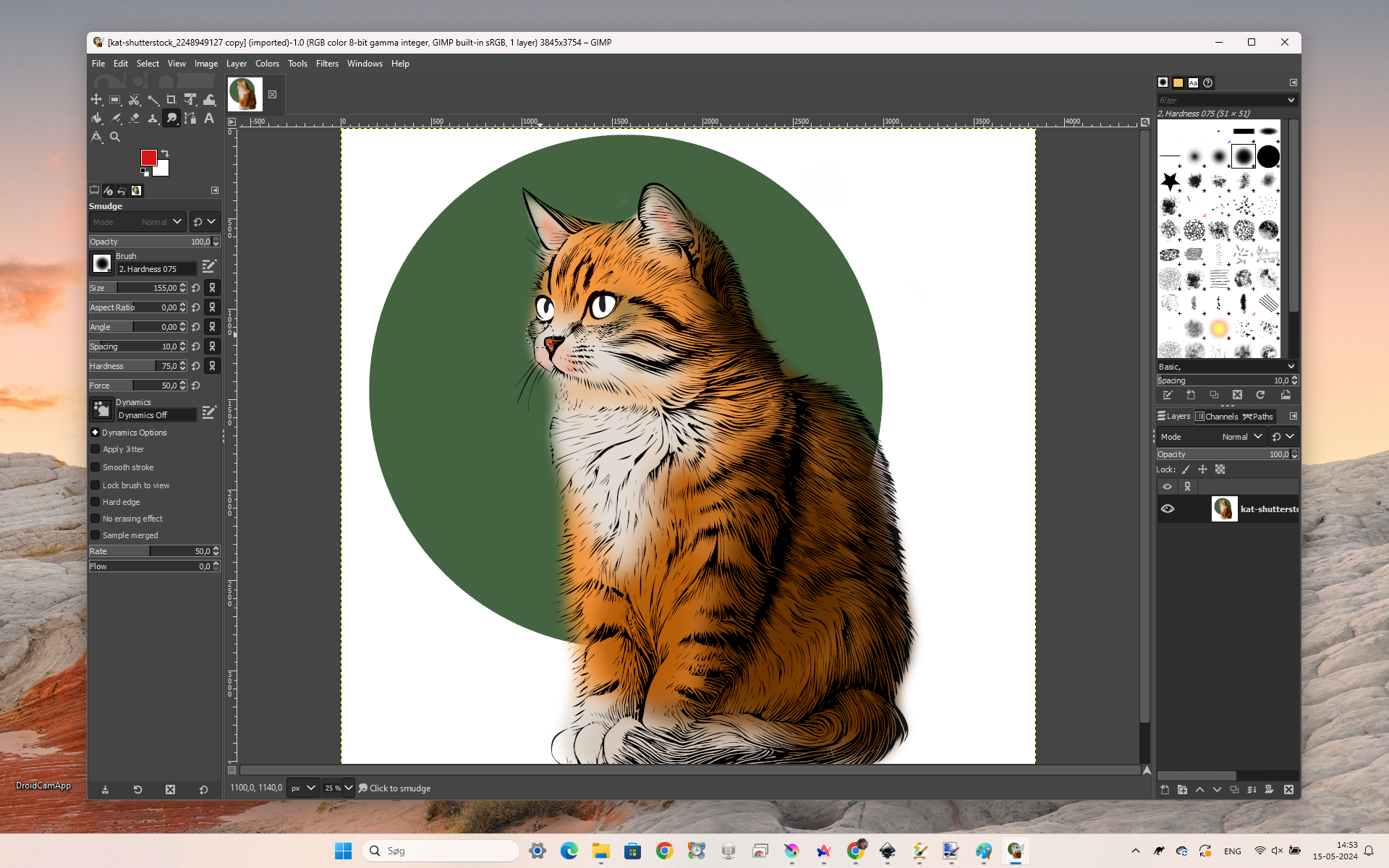Screen dimensions: 1389x868
Task: Open the zoom percentage dropdown
Action: (x=348, y=788)
